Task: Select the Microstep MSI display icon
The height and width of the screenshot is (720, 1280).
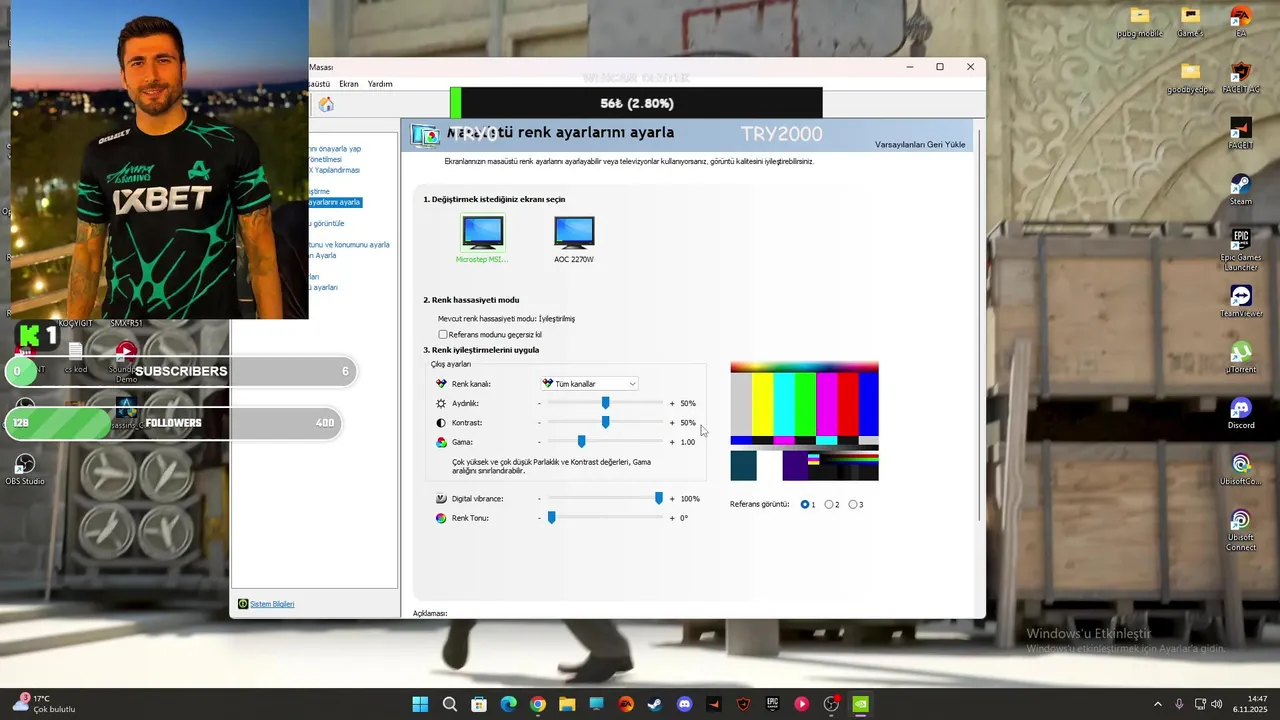Action: [483, 233]
